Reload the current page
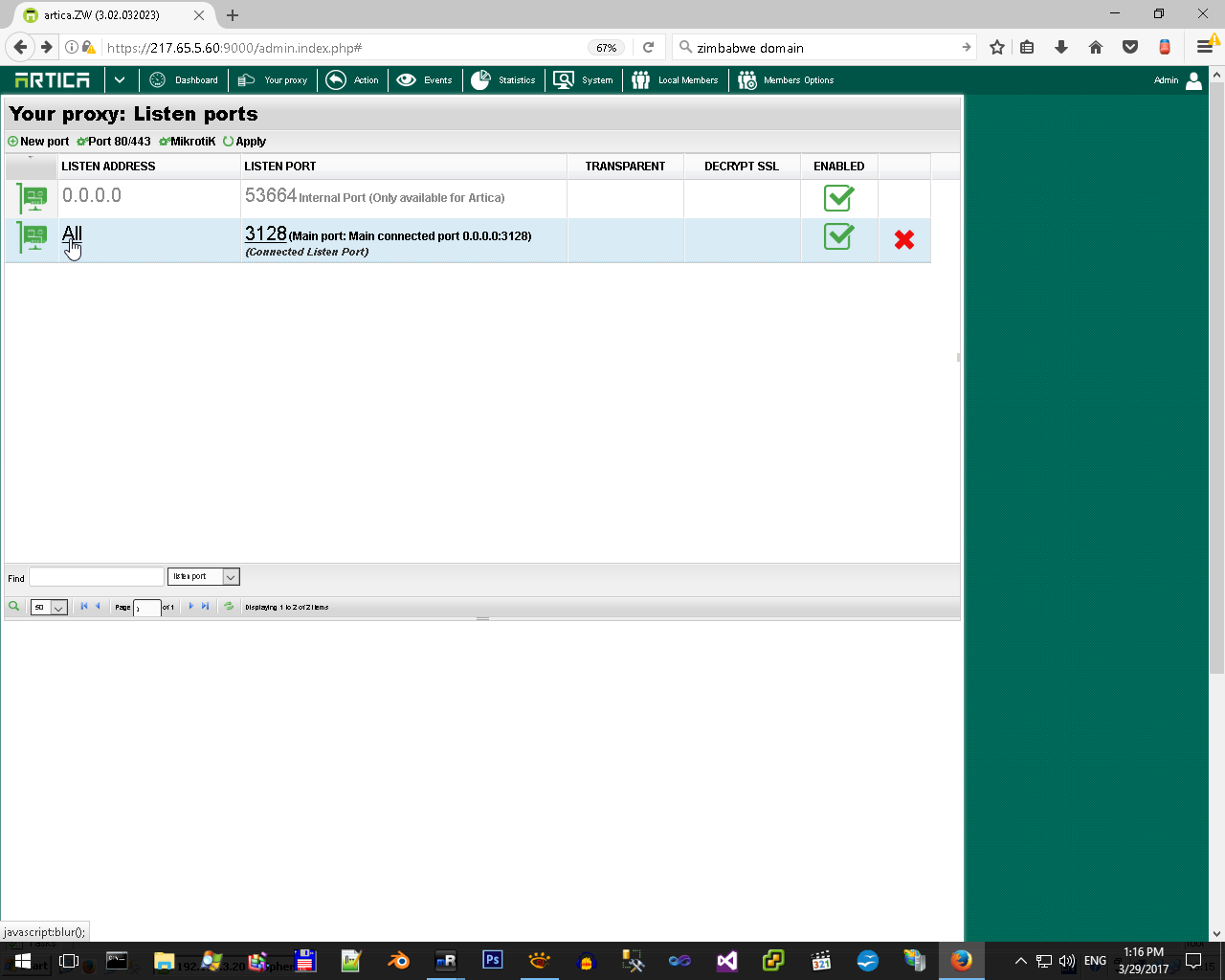 pyautogui.click(x=649, y=47)
